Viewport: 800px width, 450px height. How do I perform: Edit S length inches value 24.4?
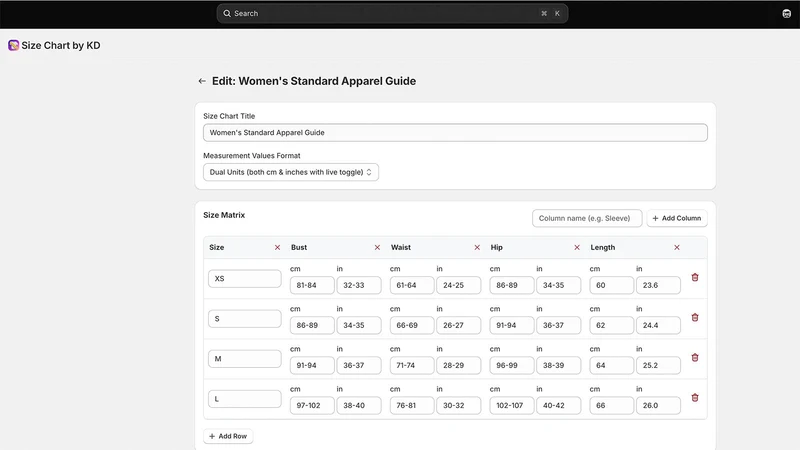[x=658, y=326]
